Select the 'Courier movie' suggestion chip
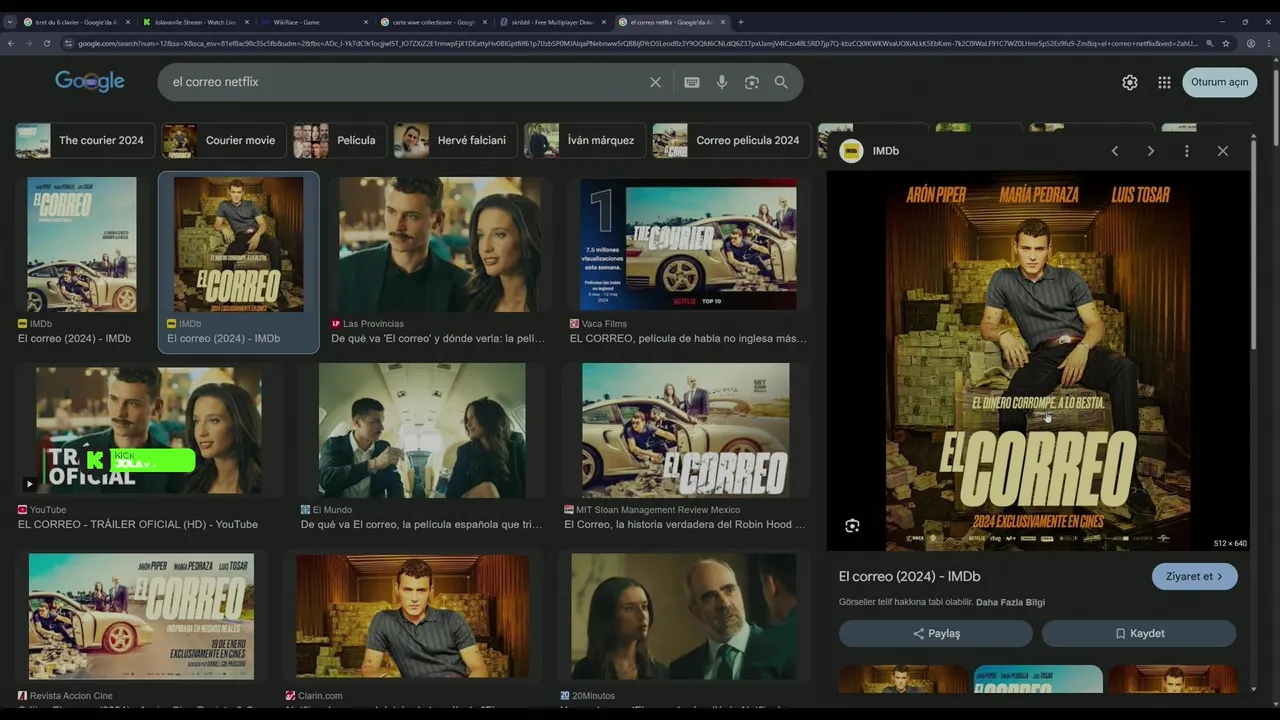This screenshot has height=720, width=1280. coord(224,140)
